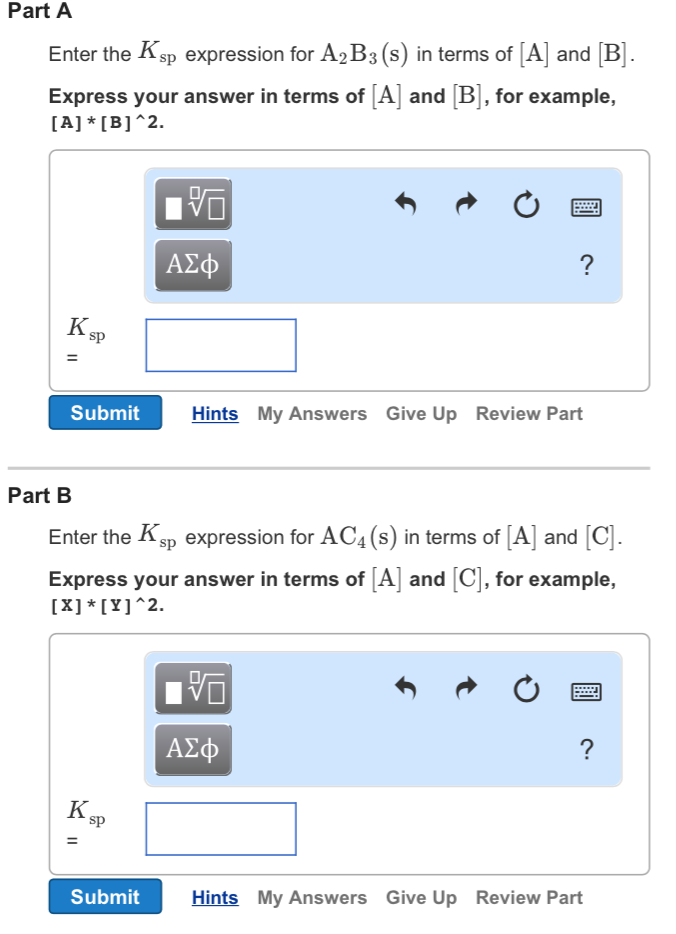This screenshot has height=934, width=676.
Task: Reset the Part B answer with the reset icon
Action: (x=525, y=688)
